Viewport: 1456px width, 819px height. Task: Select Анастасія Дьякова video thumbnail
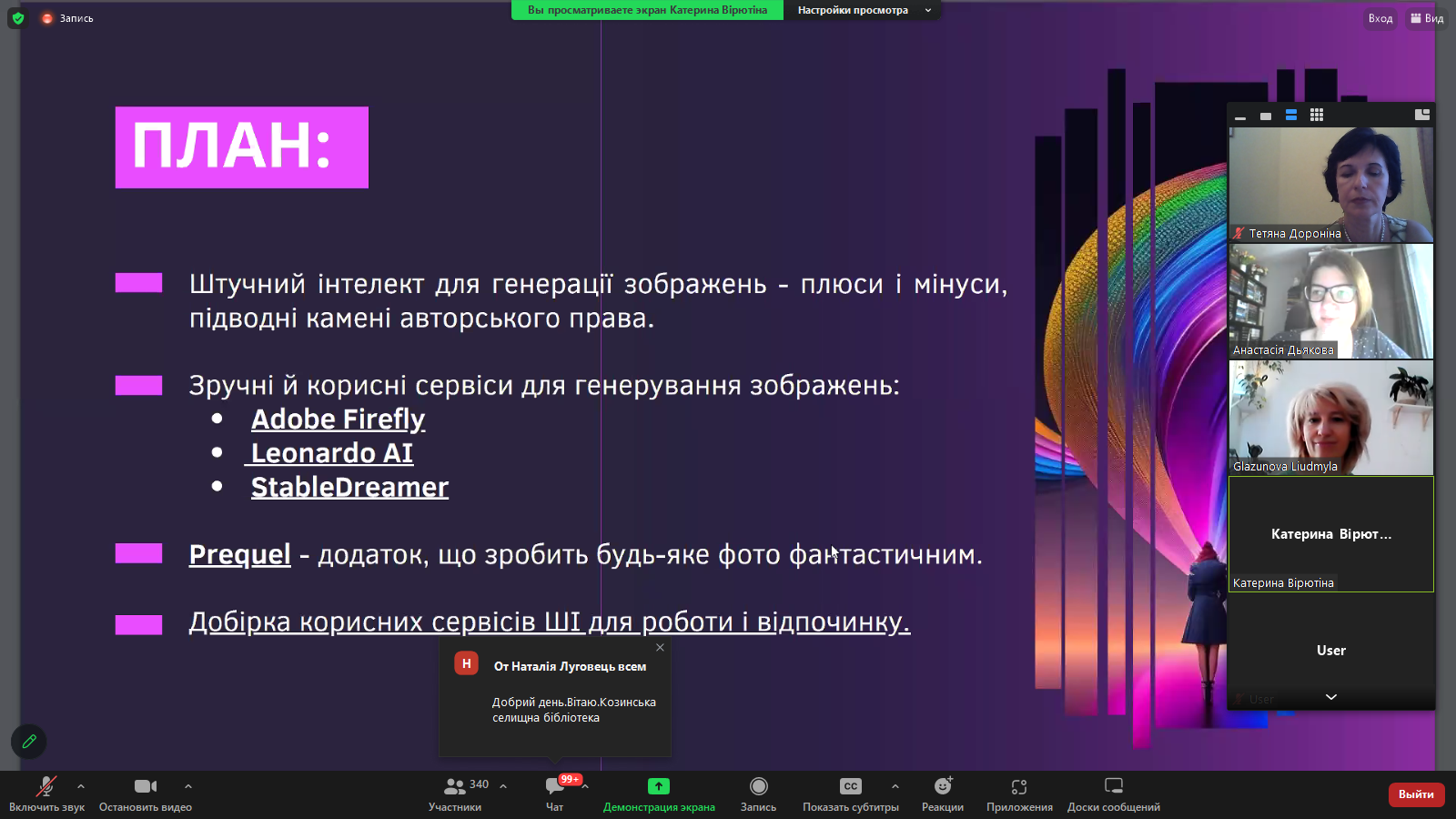pos(1330,301)
